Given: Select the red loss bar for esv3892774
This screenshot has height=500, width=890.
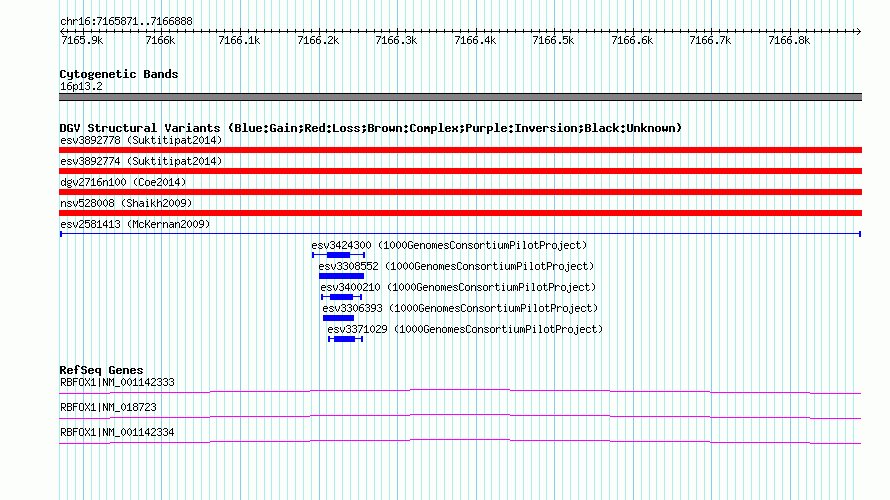Looking at the screenshot, I should click(x=460, y=171).
